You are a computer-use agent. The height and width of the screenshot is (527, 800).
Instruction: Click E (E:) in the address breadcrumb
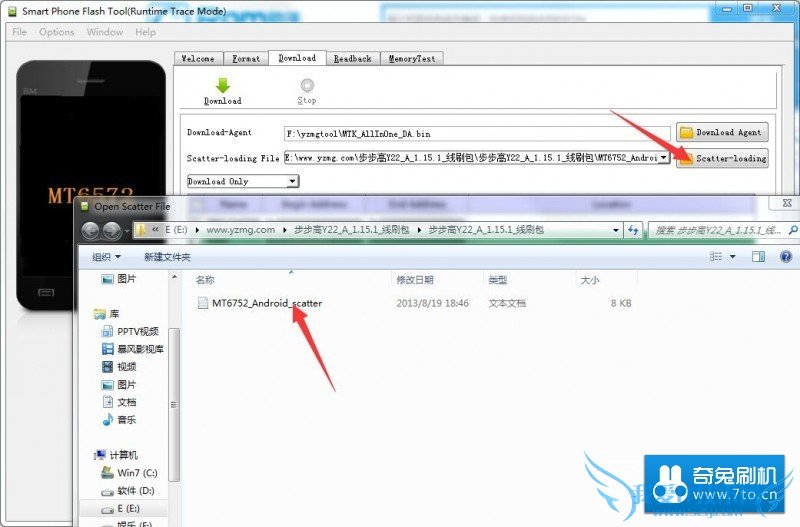tap(176, 230)
